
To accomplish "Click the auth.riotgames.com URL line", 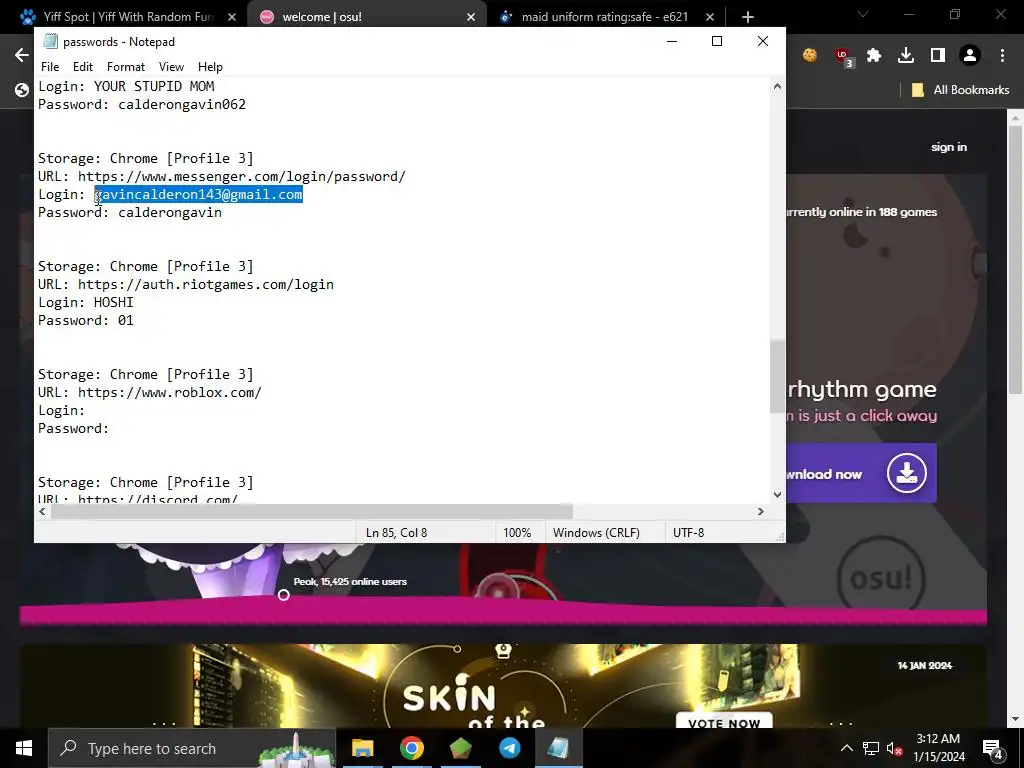I will (185, 284).
